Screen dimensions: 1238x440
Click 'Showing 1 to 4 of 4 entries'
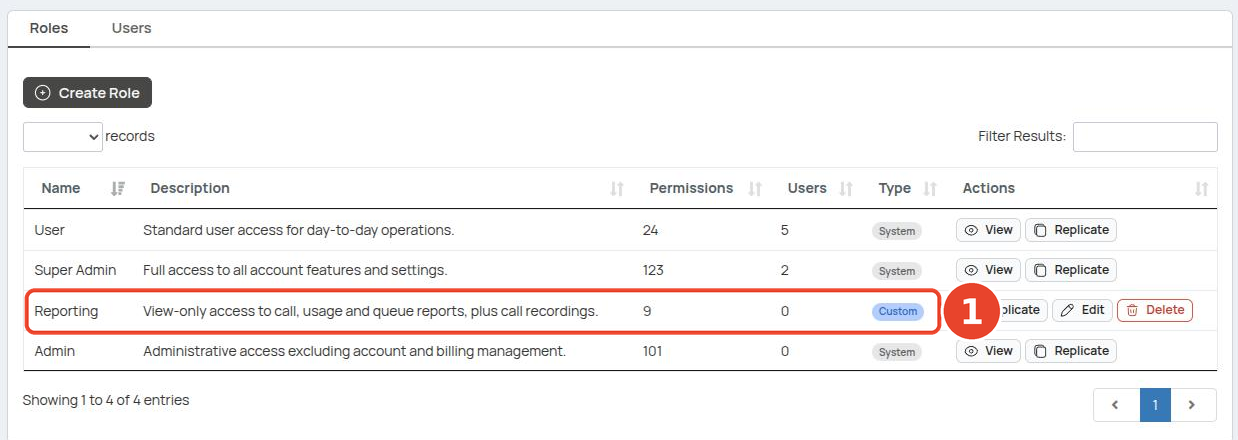[x=106, y=400]
